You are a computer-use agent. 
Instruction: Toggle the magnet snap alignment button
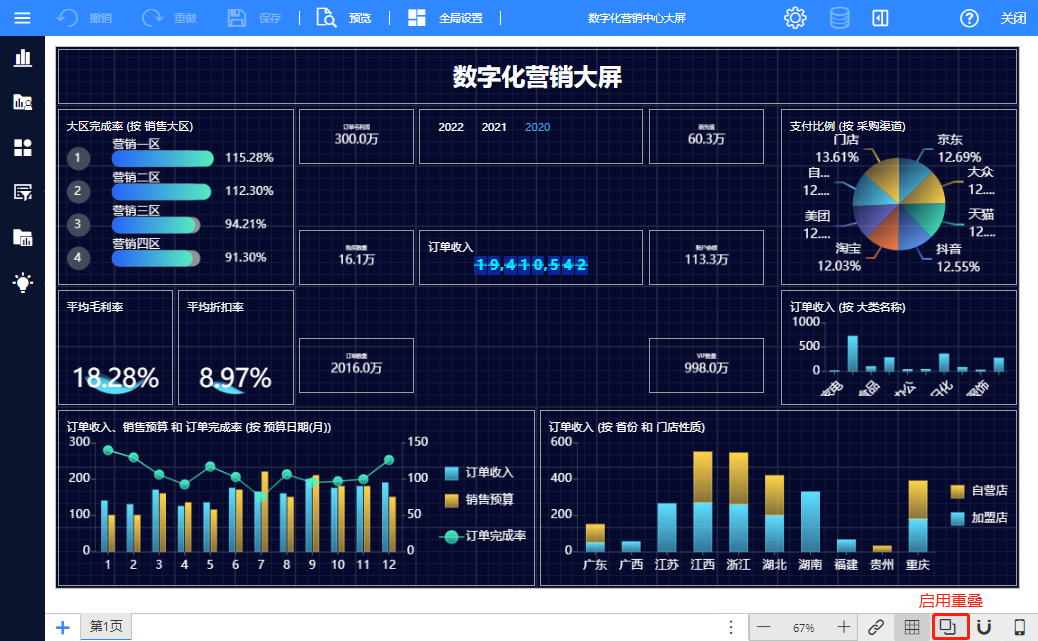[x=984, y=627]
